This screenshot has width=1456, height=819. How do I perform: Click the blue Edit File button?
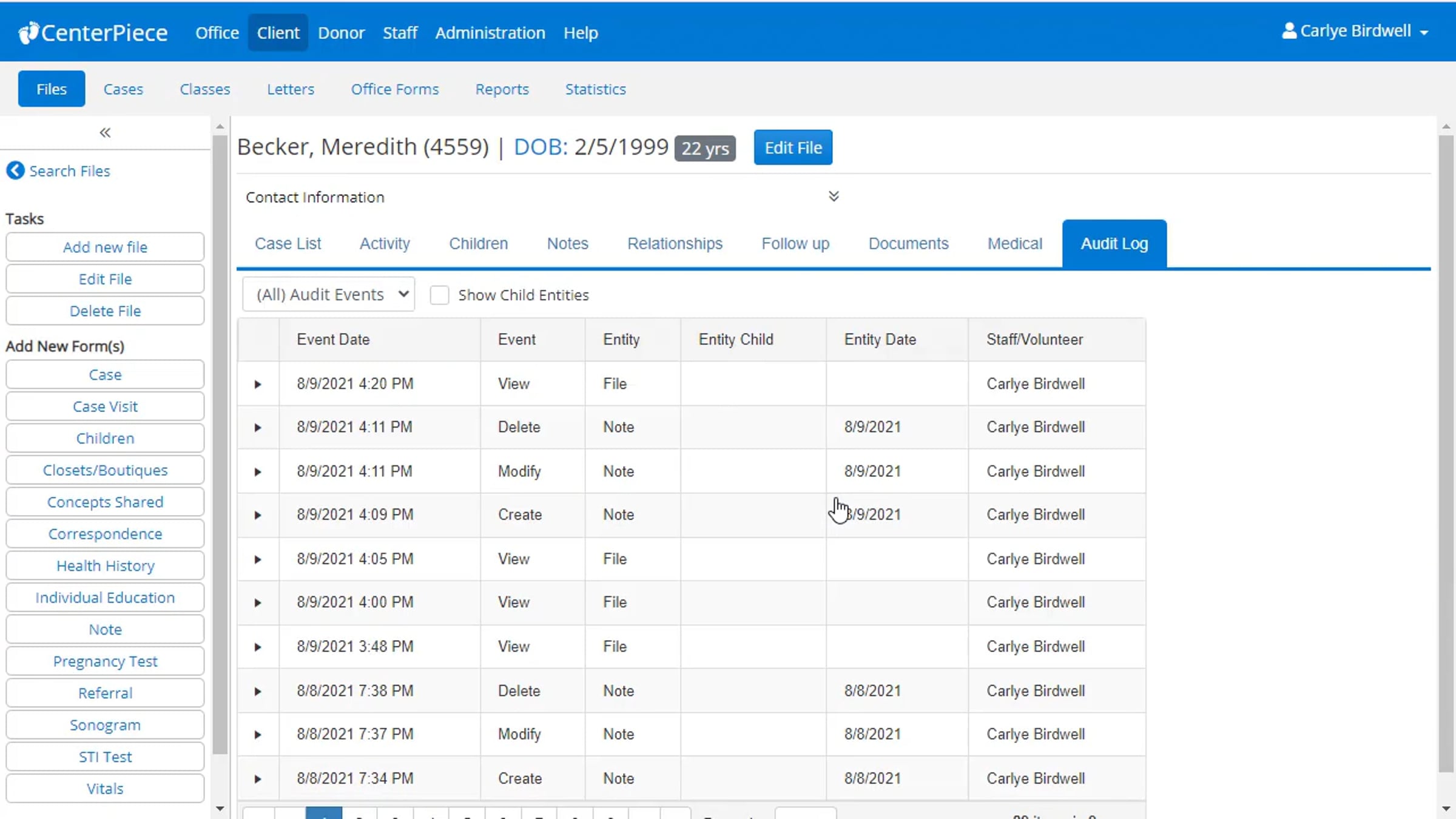click(x=793, y=147)
